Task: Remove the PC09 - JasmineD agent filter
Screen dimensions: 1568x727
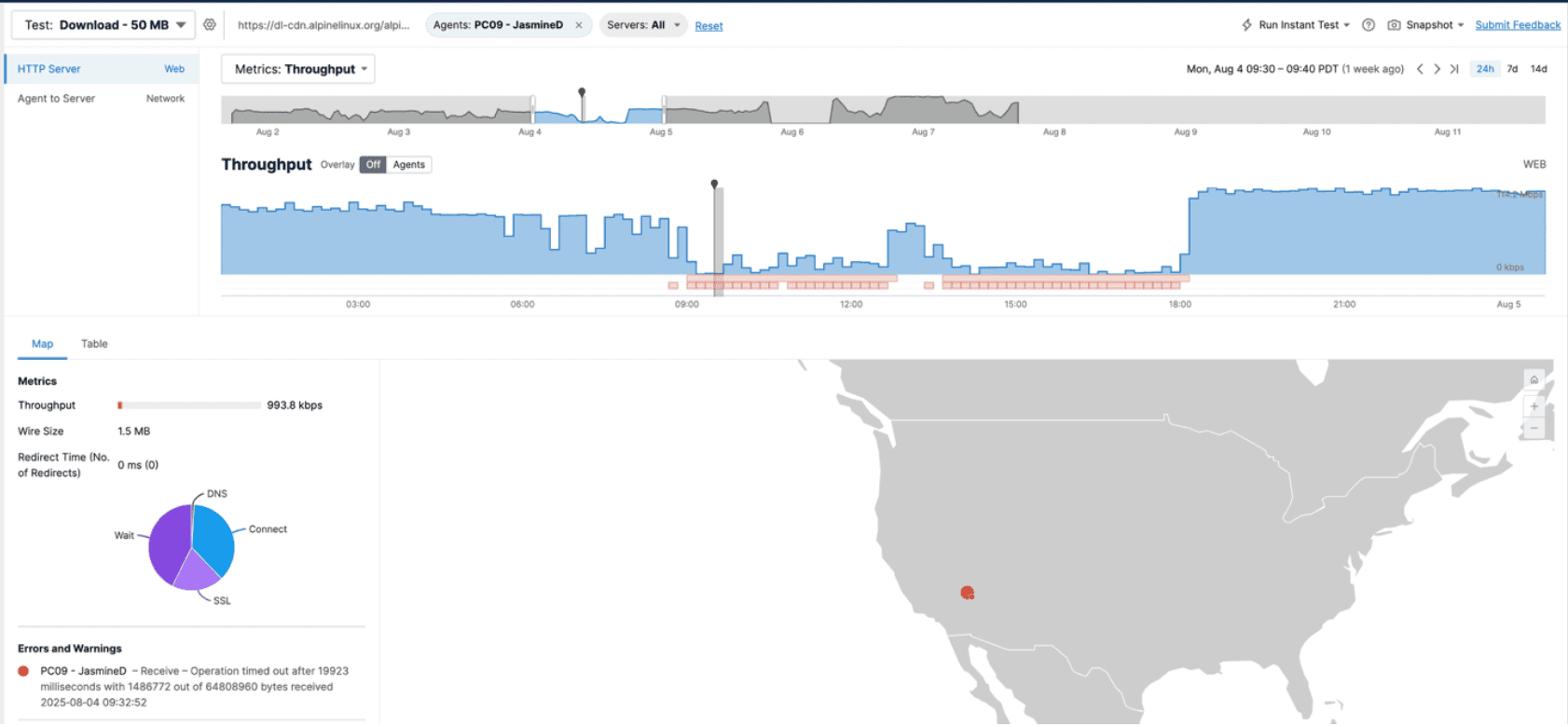Action: coord(578,25)
